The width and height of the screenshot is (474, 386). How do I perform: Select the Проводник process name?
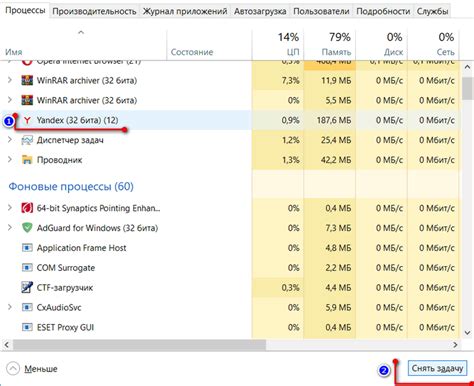[59, 160]
